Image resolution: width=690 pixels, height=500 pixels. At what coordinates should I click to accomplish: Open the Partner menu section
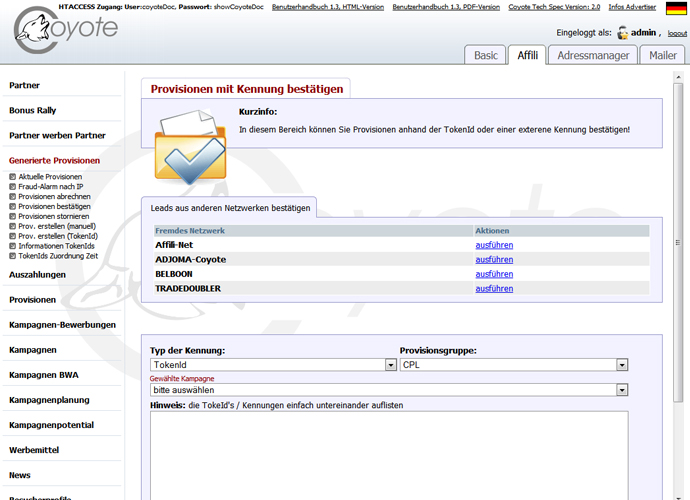(x=24, y=85)
